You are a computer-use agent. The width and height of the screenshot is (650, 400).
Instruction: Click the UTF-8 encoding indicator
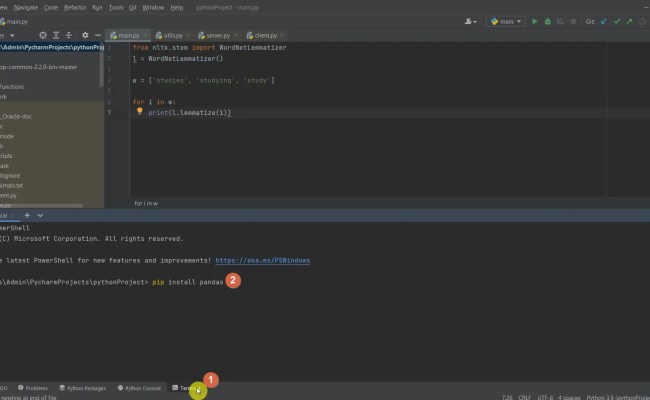click(545, 397)
